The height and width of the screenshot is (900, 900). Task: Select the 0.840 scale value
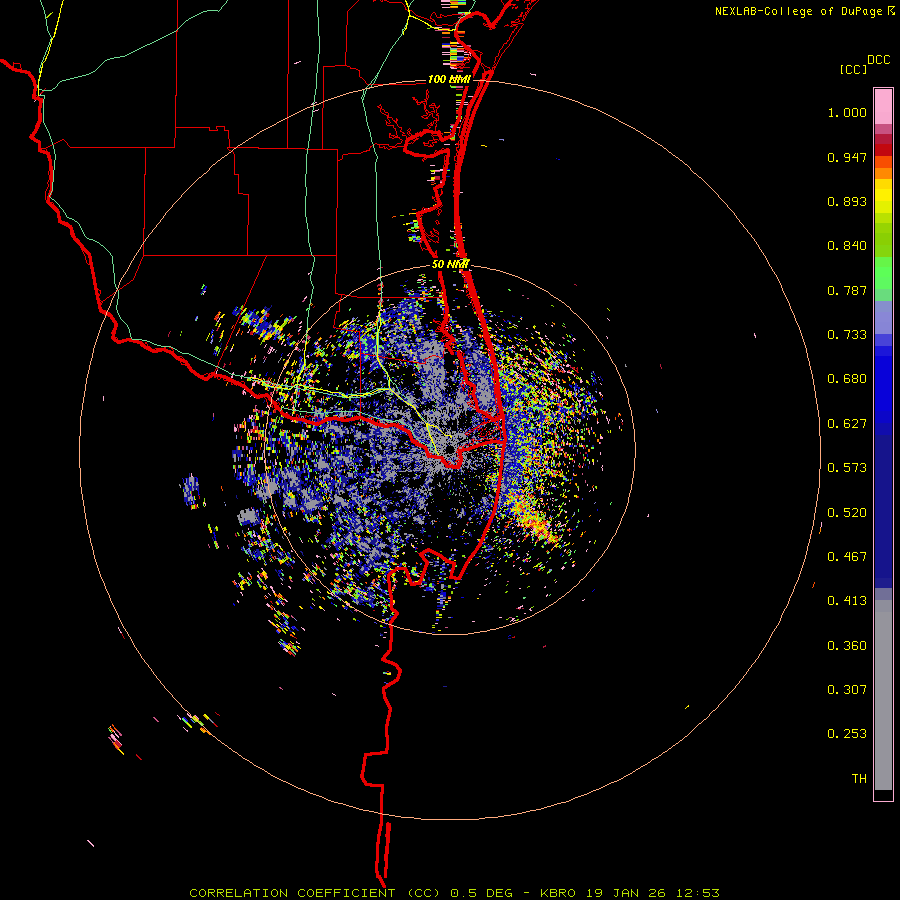[847, 246]
